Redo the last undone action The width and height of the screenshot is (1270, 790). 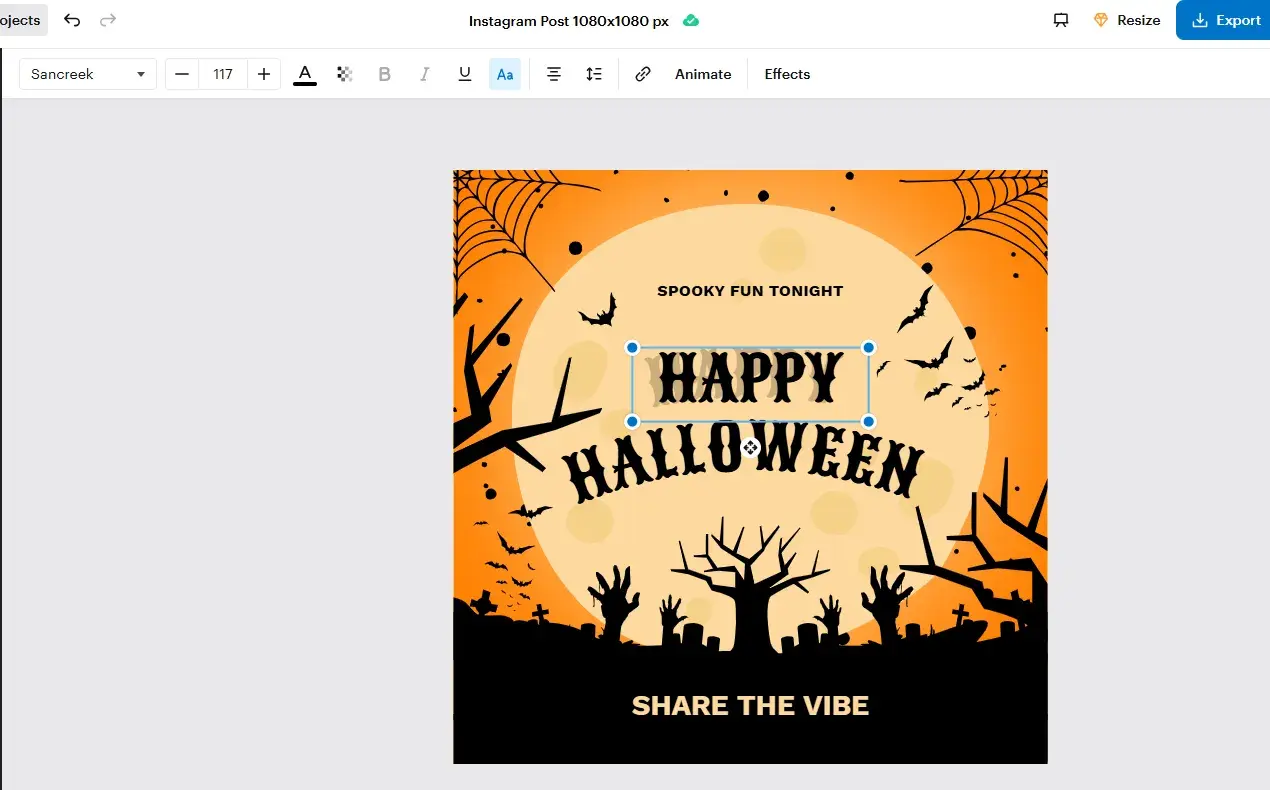(x=108, y=19)
